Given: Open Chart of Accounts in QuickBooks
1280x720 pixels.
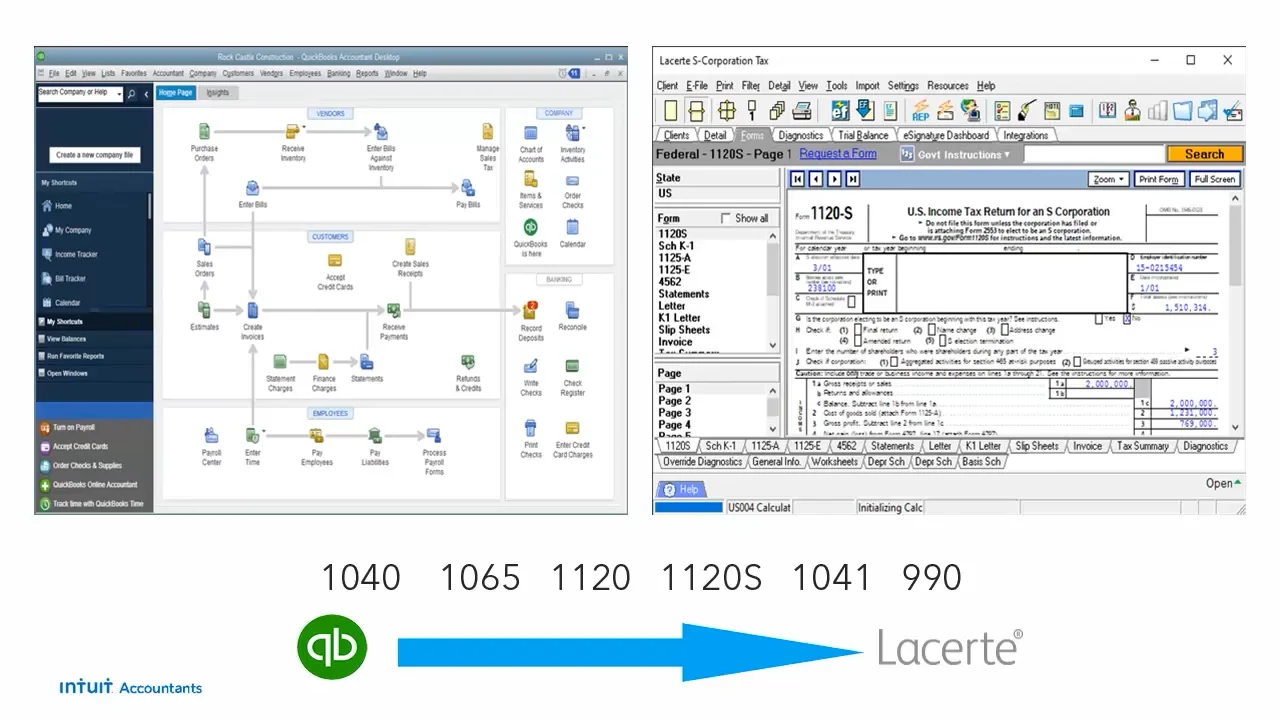Looking at the screenshot, I should 531,133.
